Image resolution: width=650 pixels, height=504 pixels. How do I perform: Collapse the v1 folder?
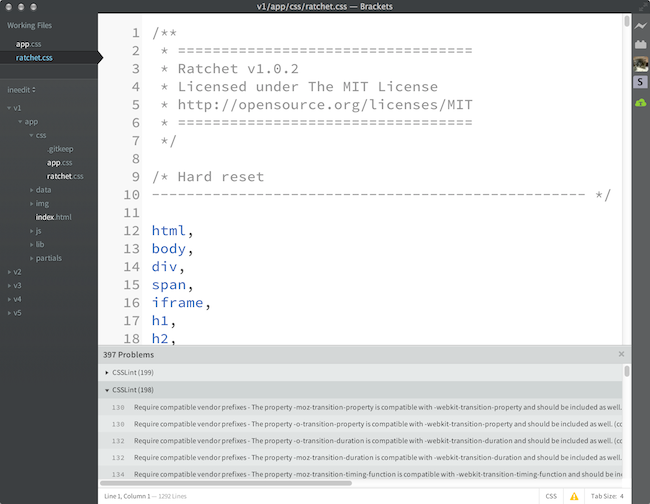click(x=9, y=108)
